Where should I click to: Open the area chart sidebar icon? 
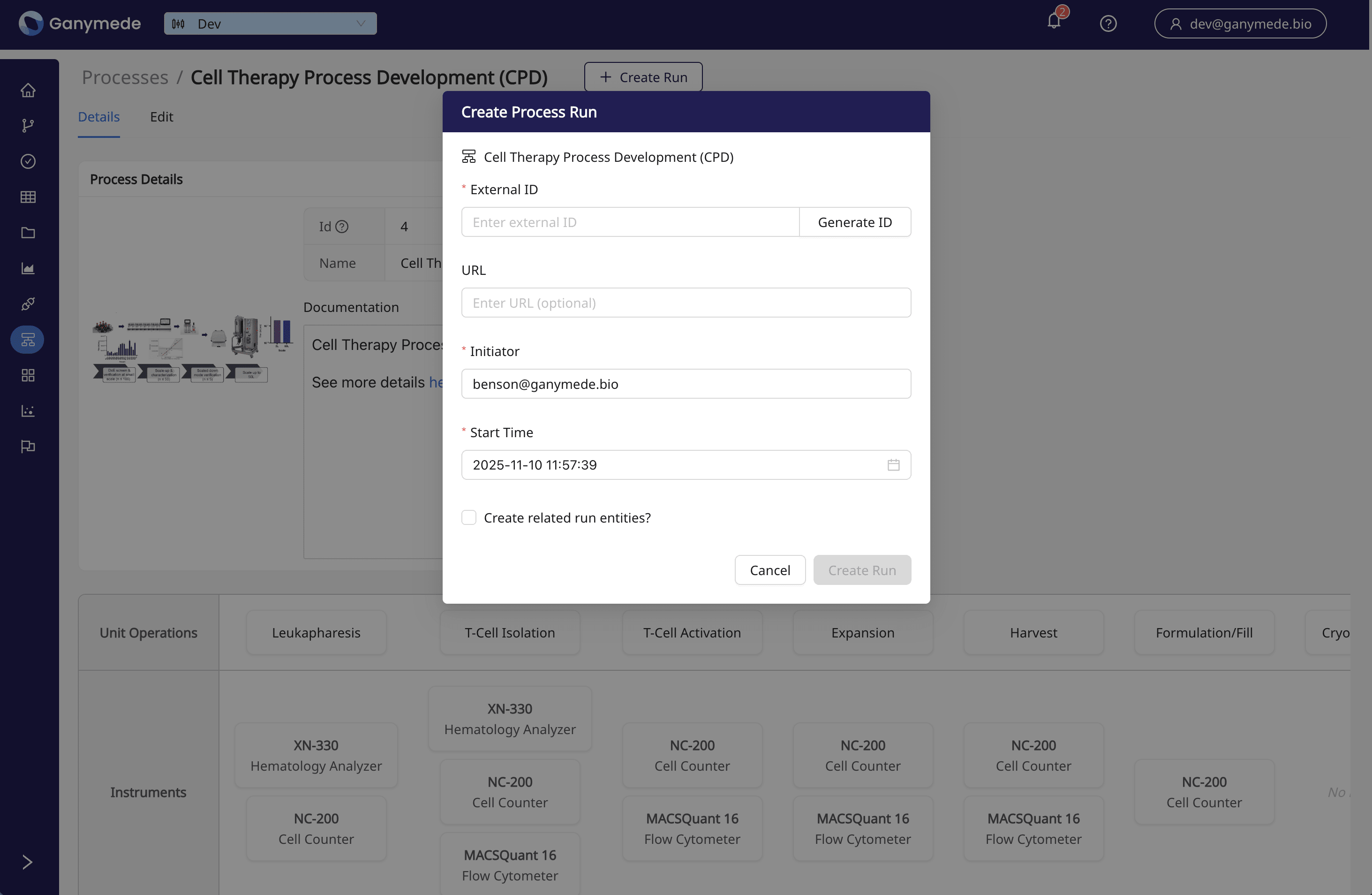28,269
